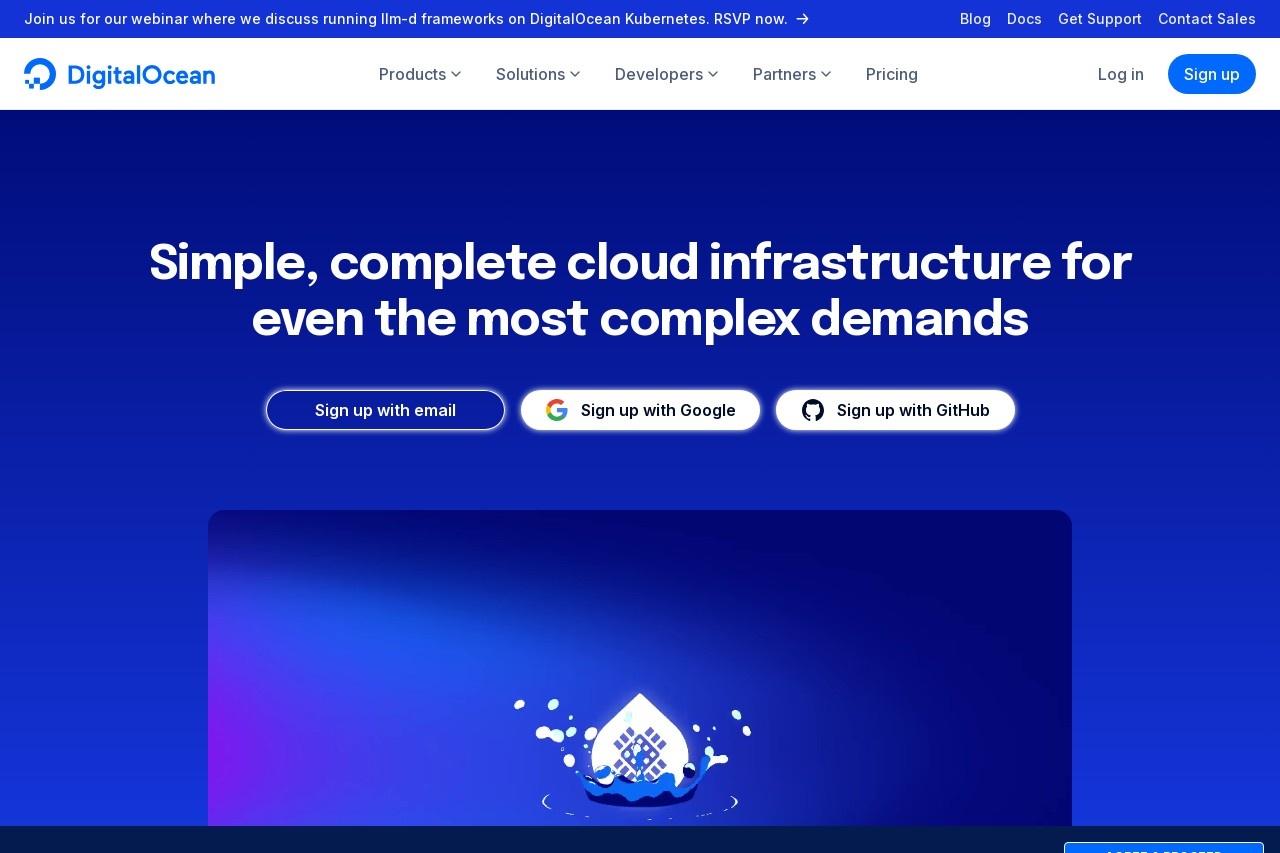Open the Blog page
This screenshot has width=1280, height=853.
click(x=975, y=19)
